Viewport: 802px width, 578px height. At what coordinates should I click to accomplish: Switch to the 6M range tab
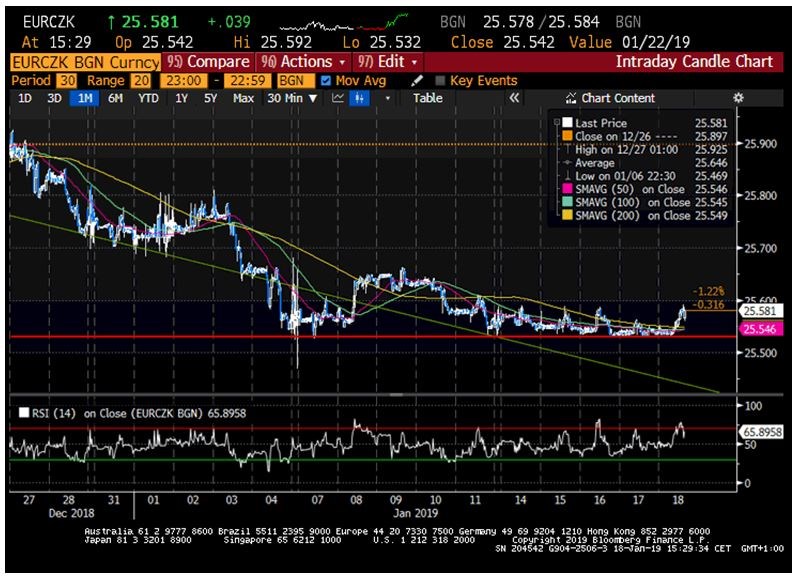point(115,98)
